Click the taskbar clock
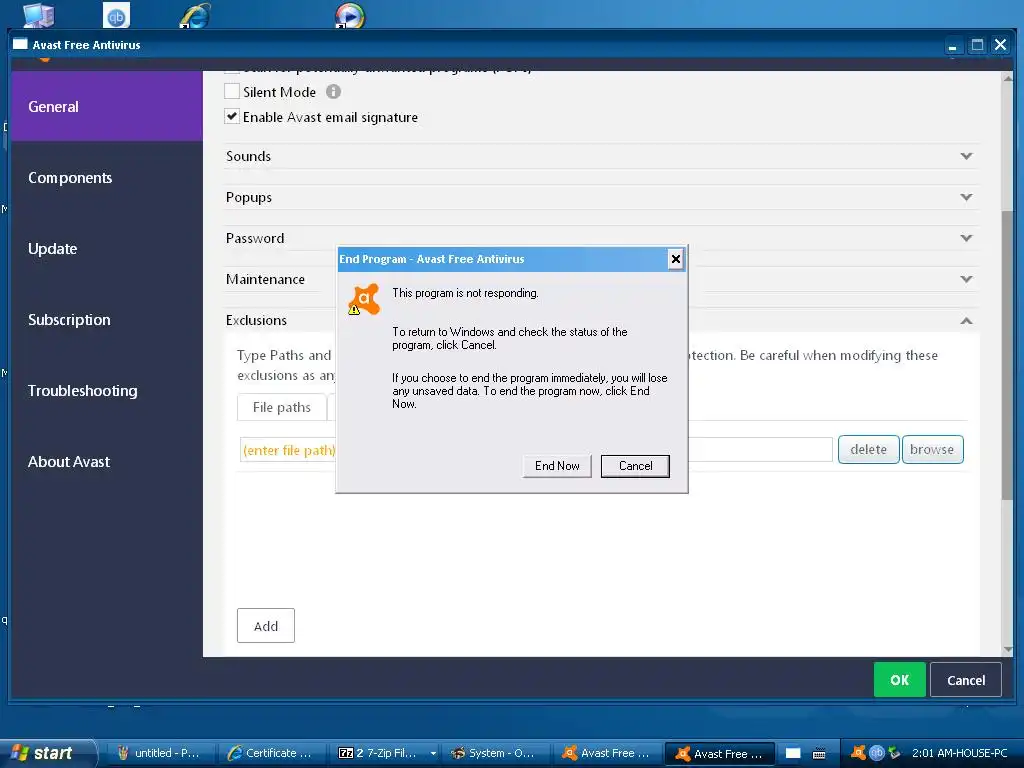Screen dimensions: 1024x768 959,753
